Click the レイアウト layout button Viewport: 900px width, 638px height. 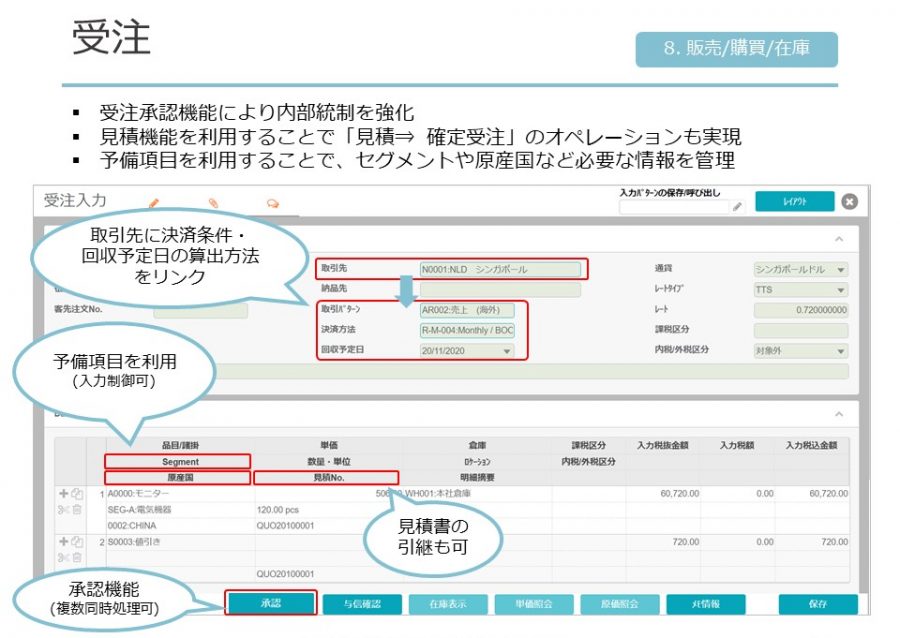coord(794,202)
